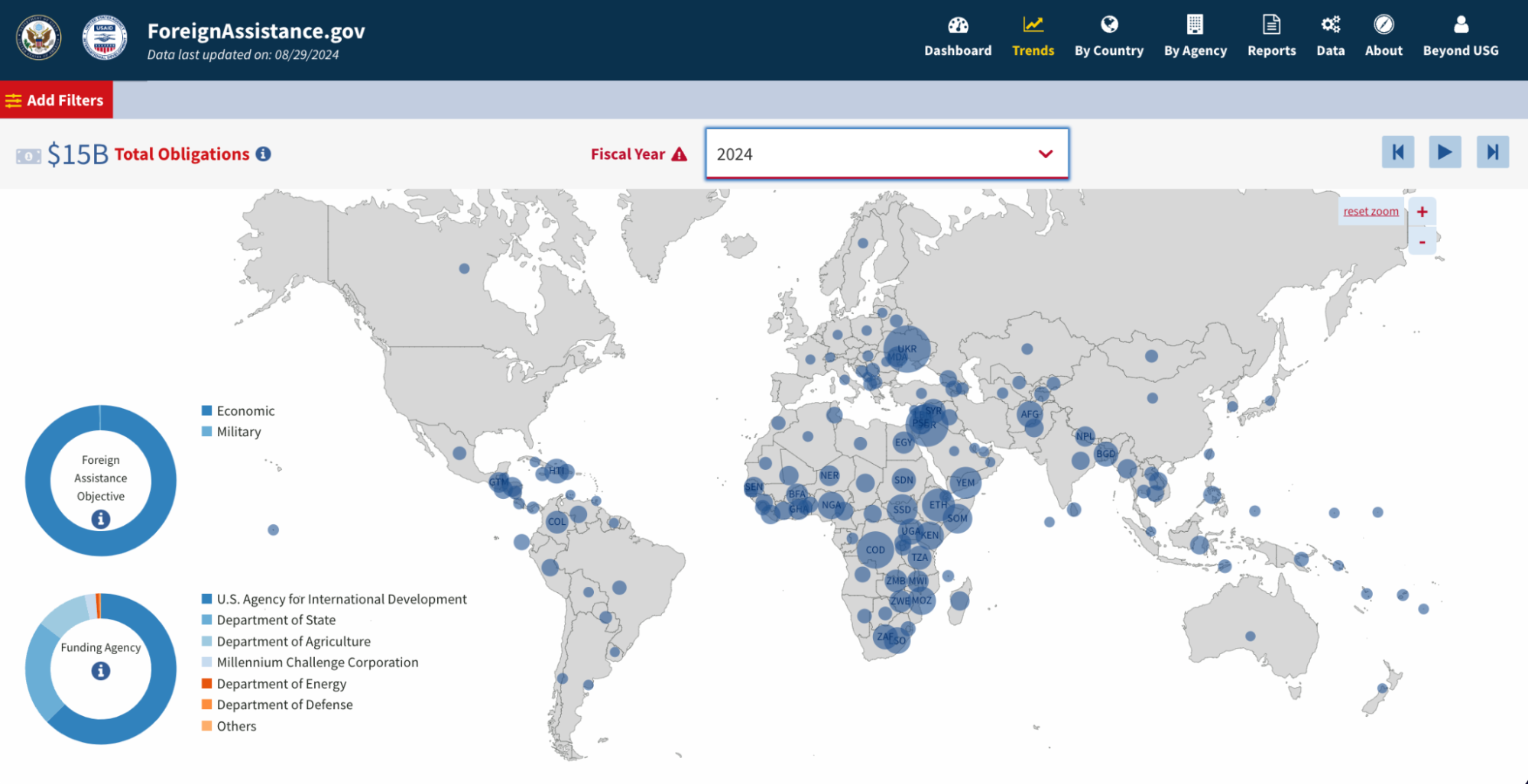This screenshot has height=784, width=1528.
Task: Click the Others legend swatch
Action: point(206,725)
